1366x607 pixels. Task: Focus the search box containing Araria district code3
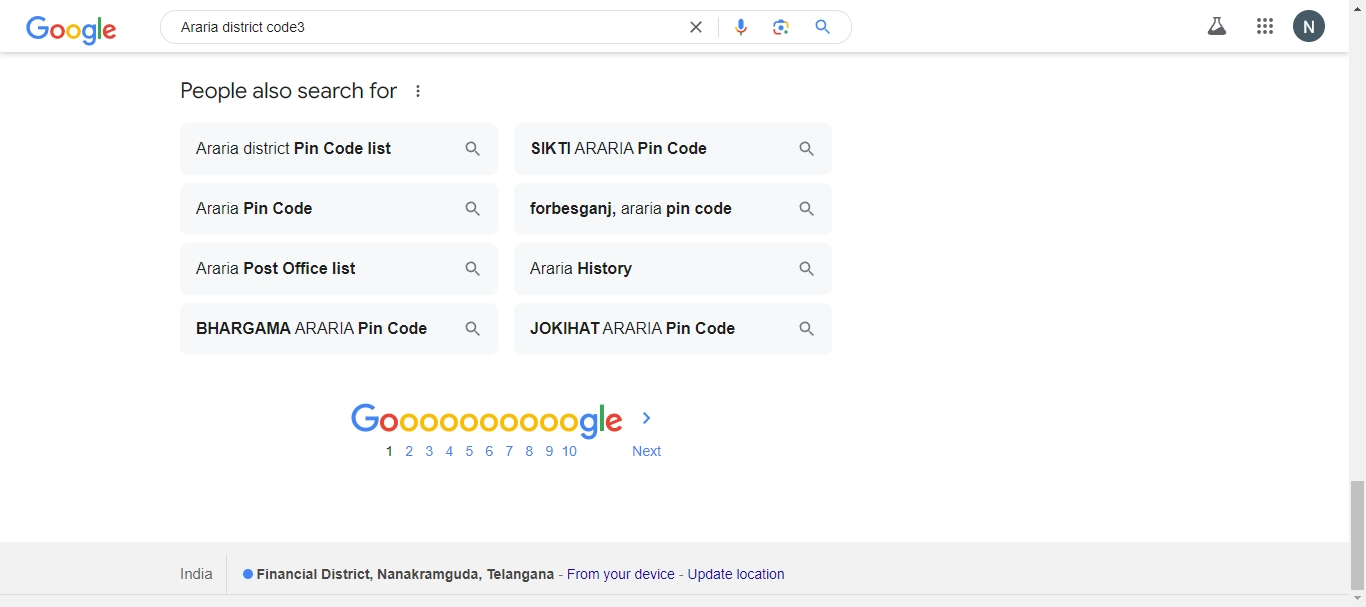click(428, 27)
